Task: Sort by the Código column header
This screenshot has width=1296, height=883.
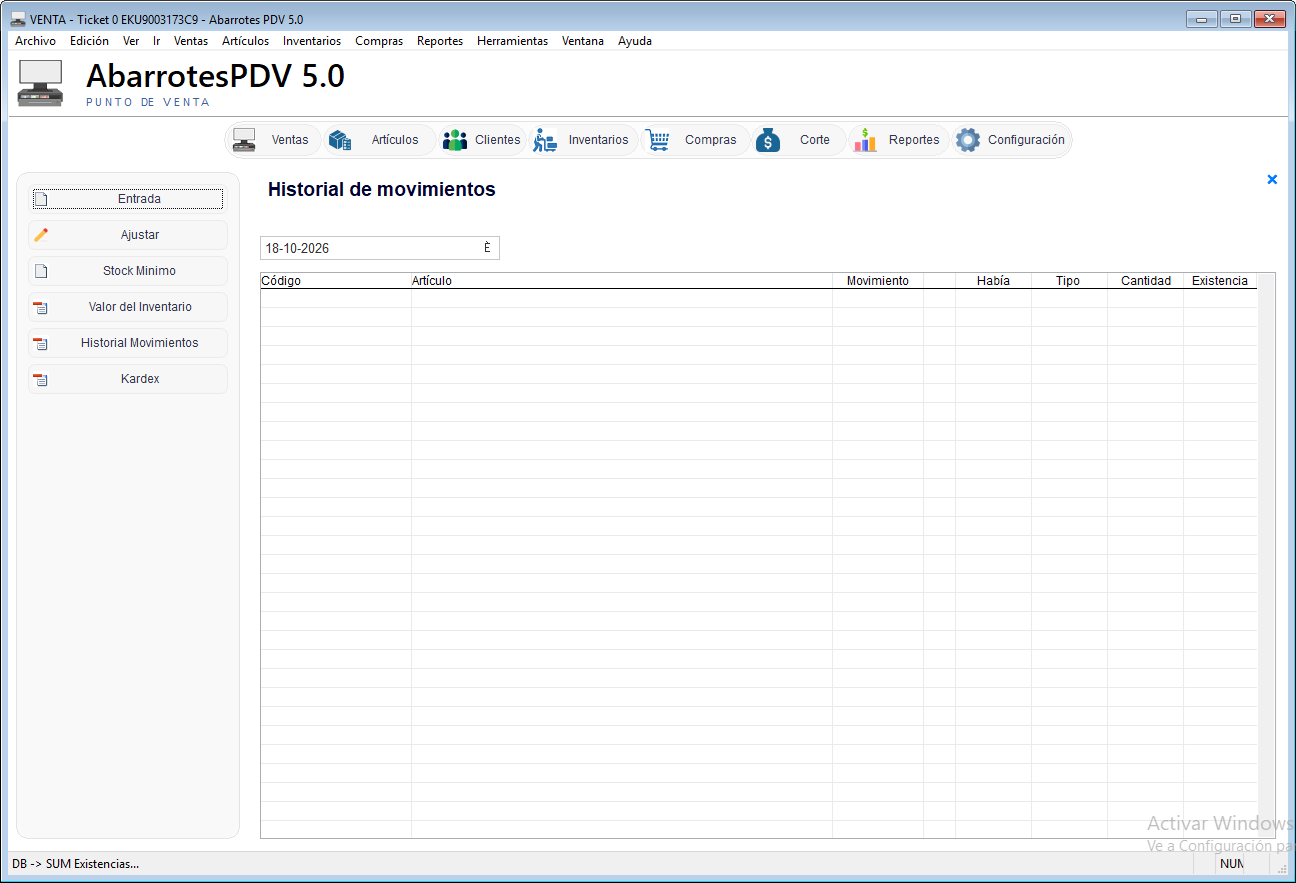Action: click(336, 281)
